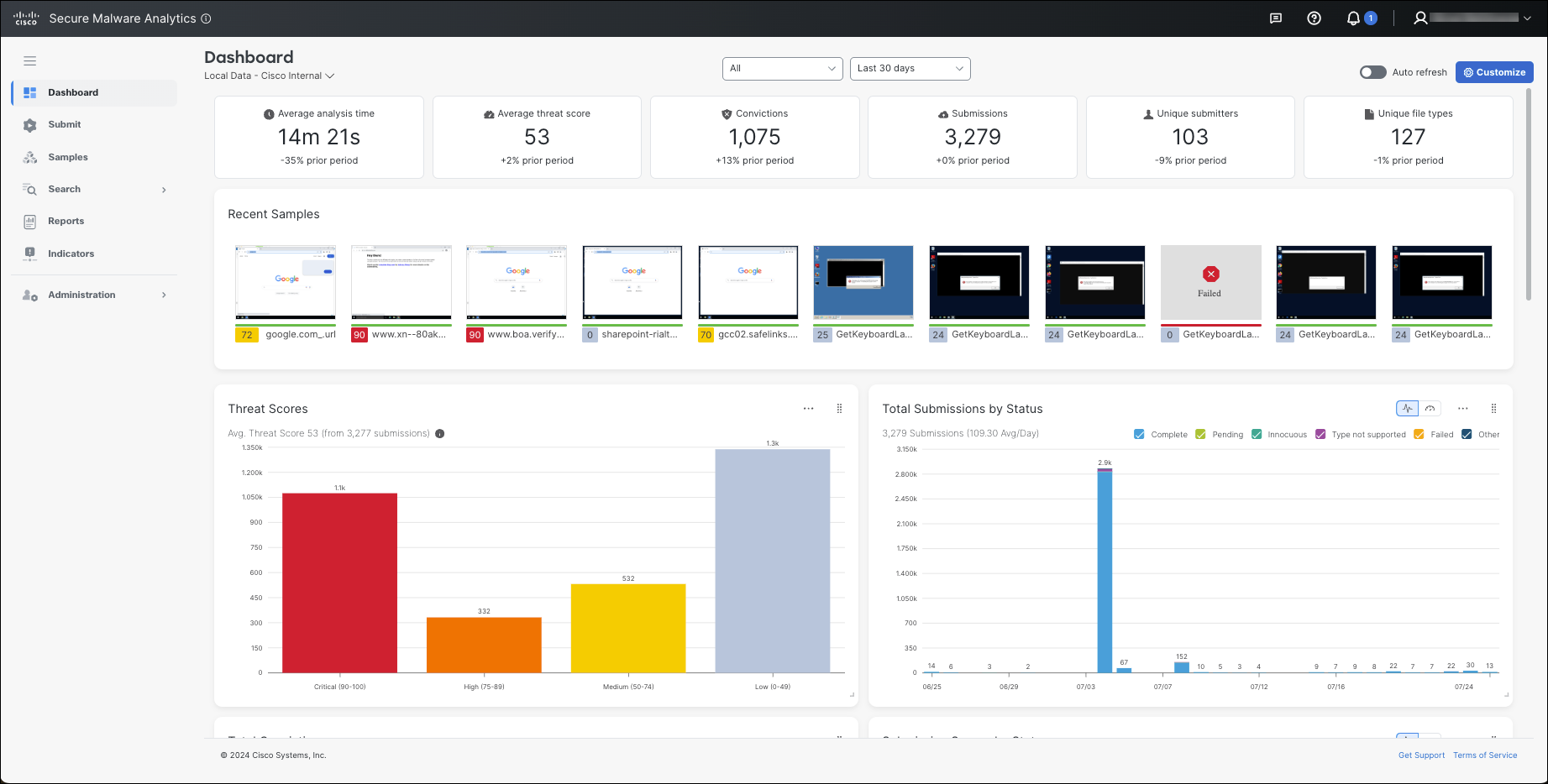
Task: Select Indicators from the sidebar
Action: click(70, 253)
